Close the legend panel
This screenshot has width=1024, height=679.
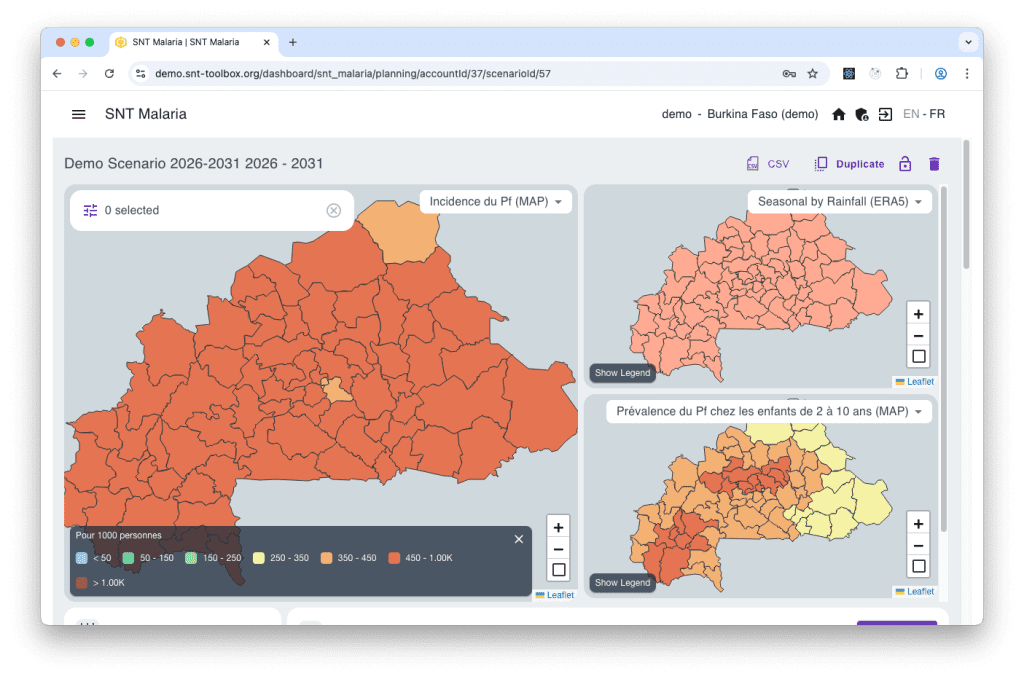coord(518,539)
